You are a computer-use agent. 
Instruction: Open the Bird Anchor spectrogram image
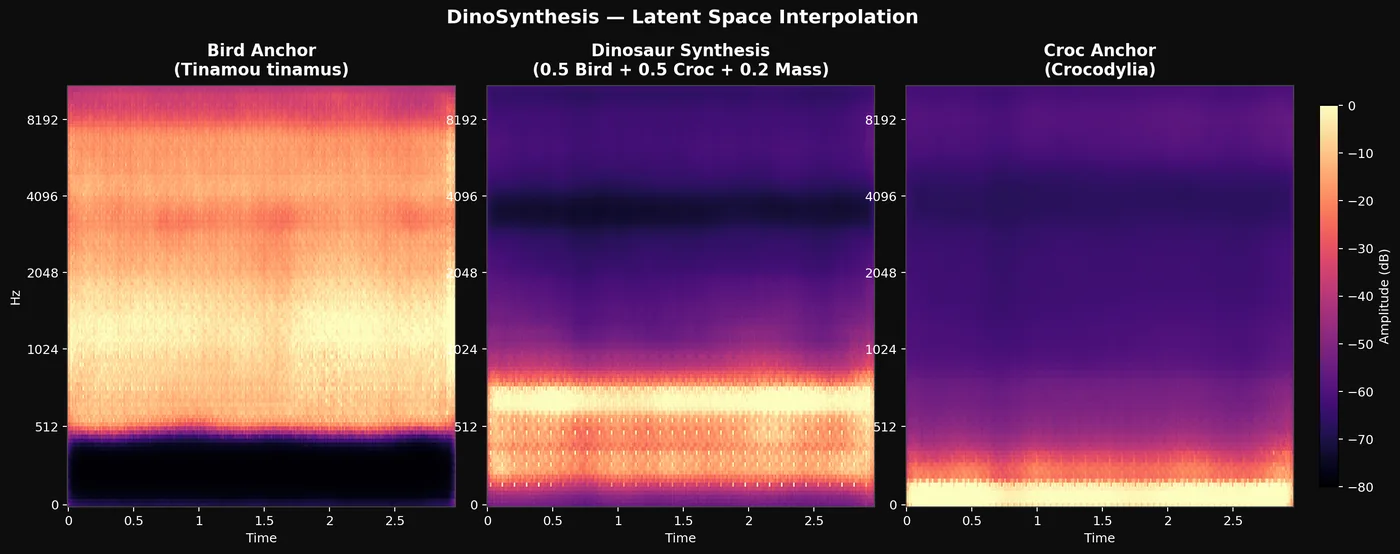point(261,296)
